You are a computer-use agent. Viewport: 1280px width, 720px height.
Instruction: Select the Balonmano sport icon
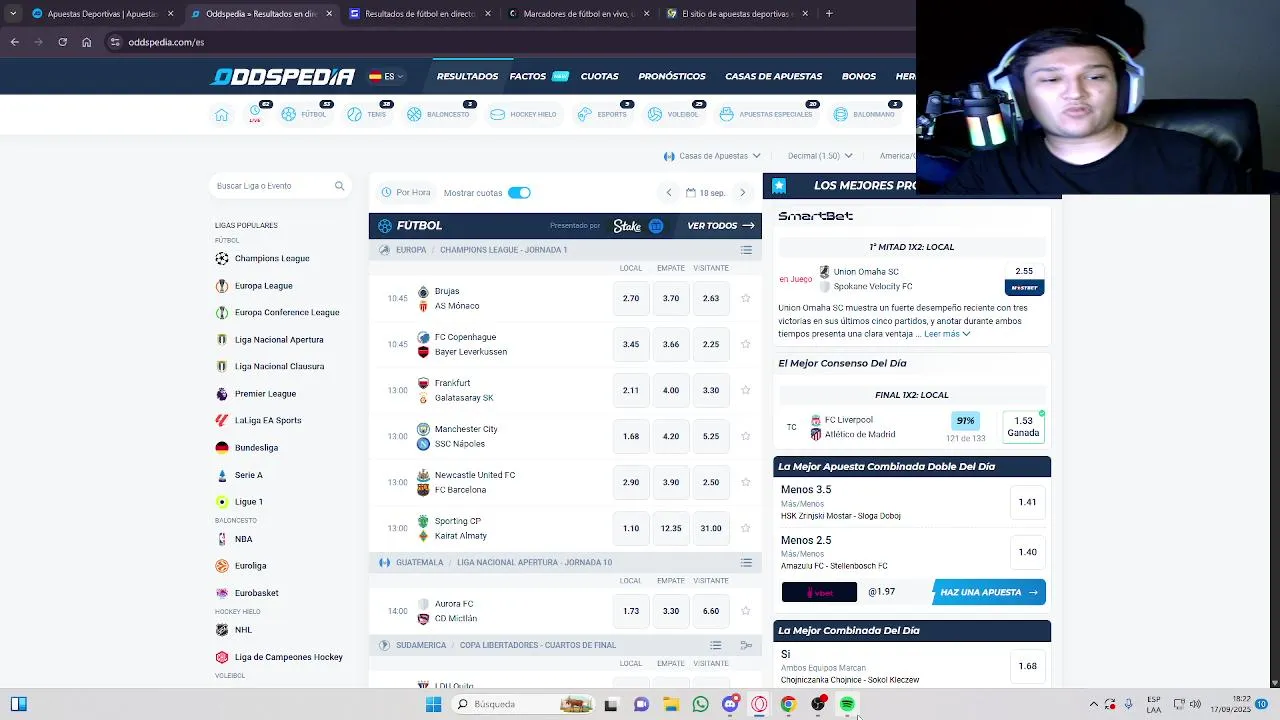point(841,114)
